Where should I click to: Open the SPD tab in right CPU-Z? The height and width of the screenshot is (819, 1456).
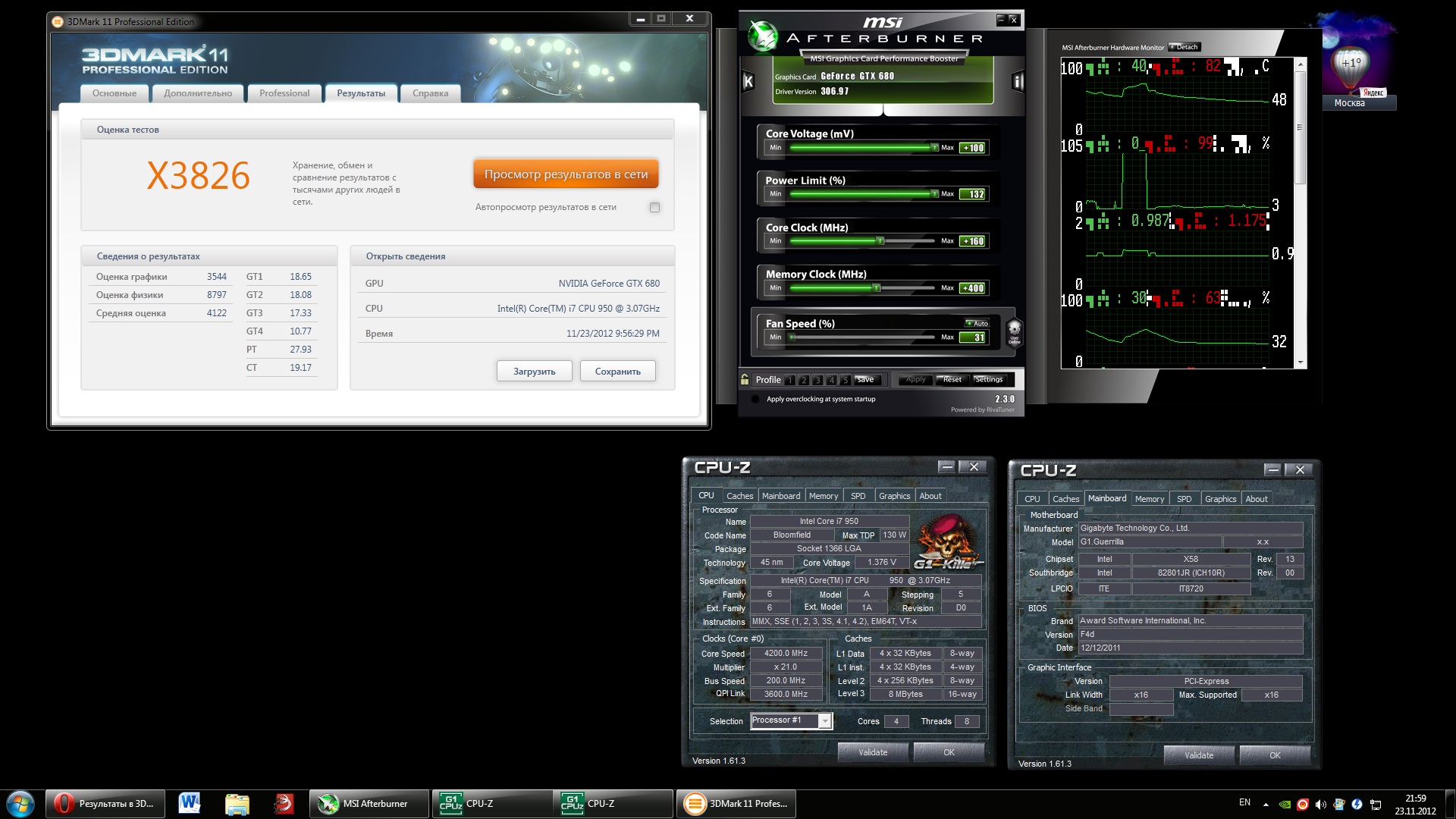click(x=1184, y=499)
